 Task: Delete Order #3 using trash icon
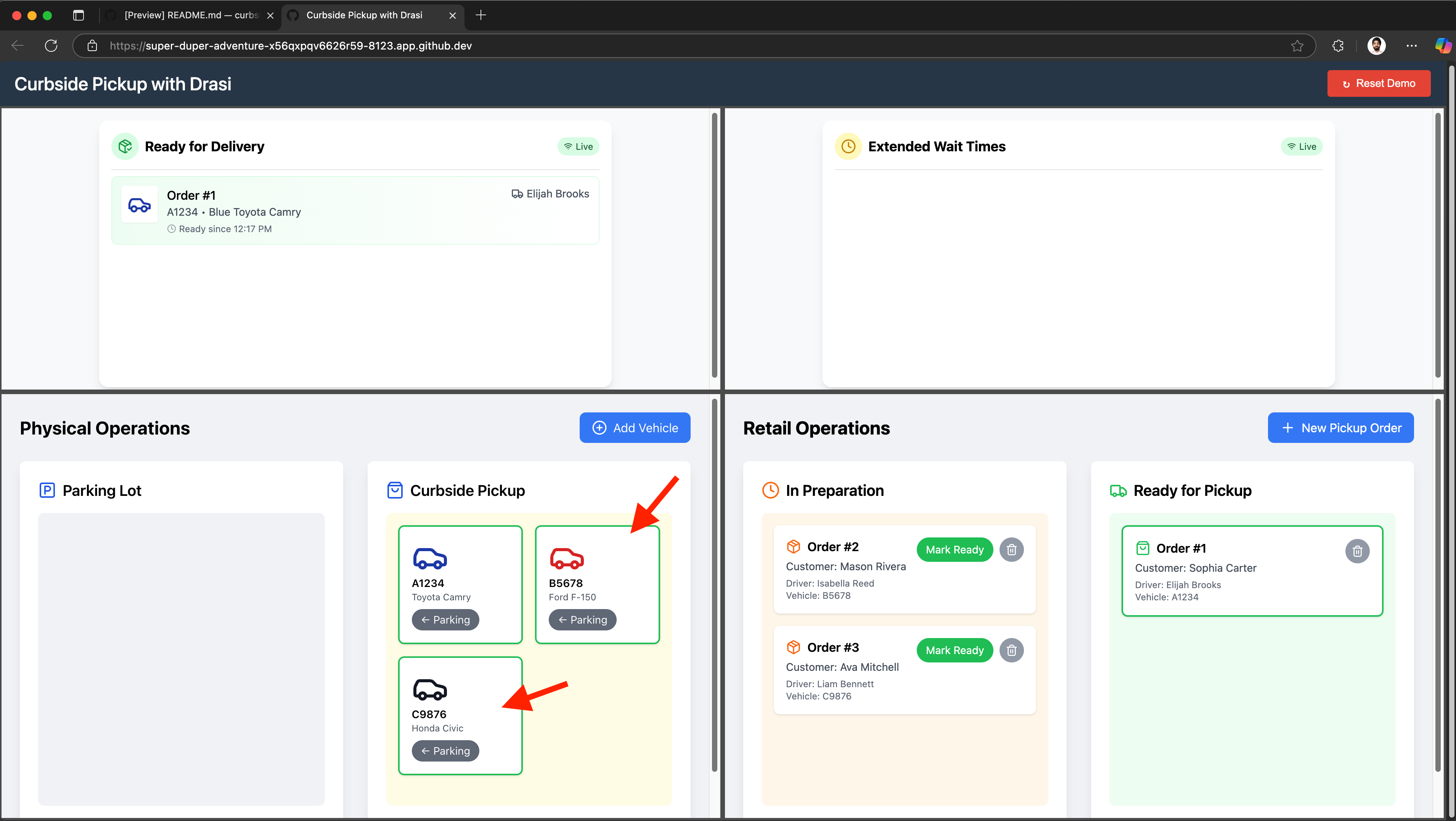pos(1011,650)
